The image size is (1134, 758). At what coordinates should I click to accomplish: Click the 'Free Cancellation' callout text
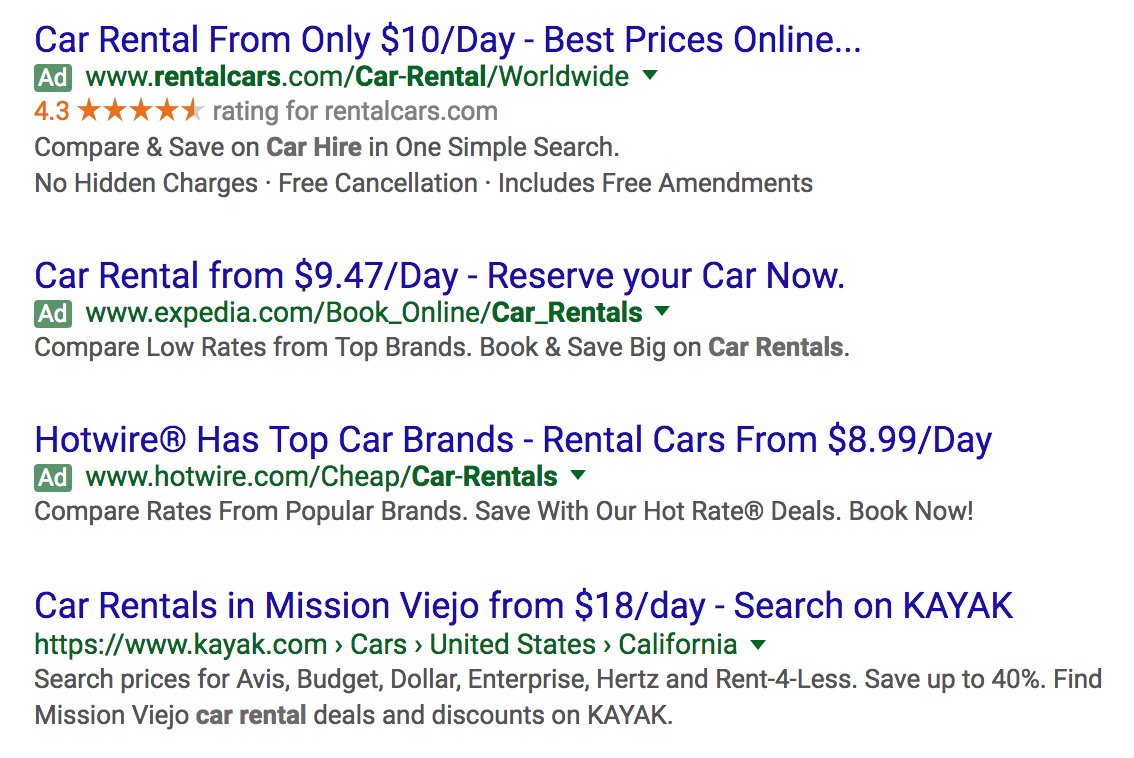(377, 184)
